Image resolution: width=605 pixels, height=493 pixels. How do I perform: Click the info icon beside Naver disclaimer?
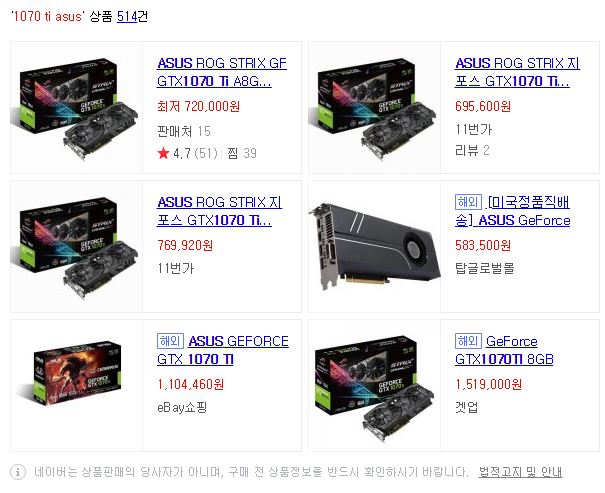click(18, 472)
